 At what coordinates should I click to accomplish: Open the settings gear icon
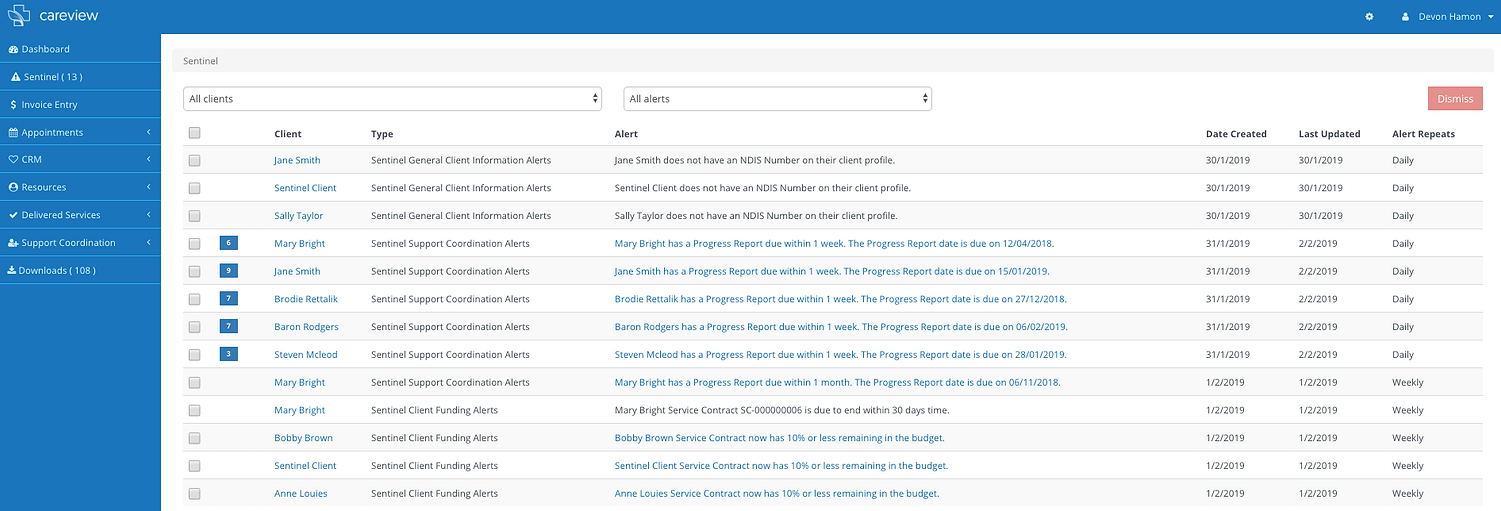pyautogui.click(x=1370, y=17)
